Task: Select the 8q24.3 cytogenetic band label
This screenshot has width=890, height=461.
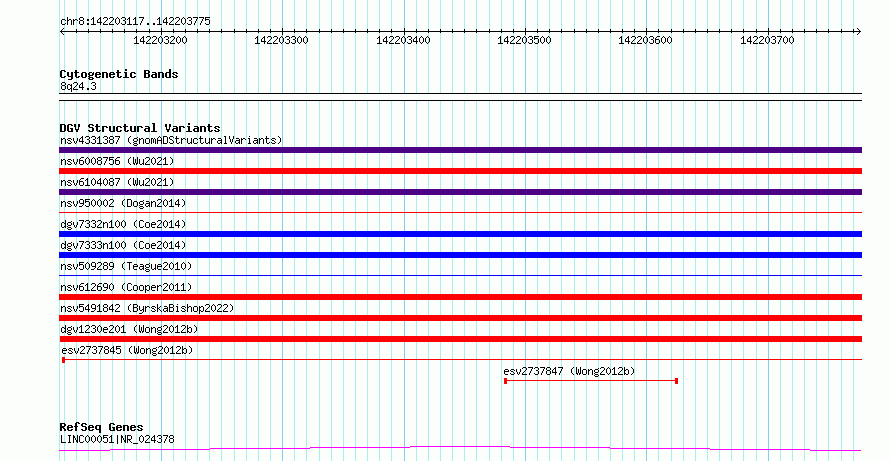Action: pos(78,86)
